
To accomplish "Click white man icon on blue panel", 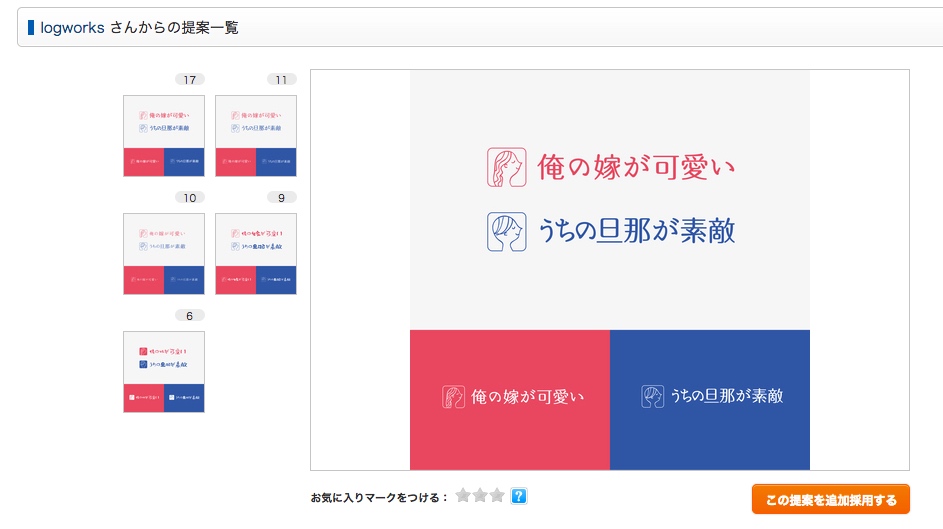I will coord(653,397).
